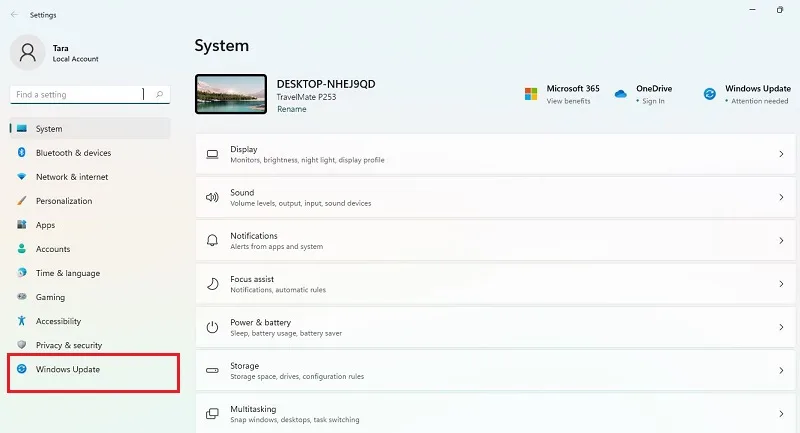Image resolution: width=800 pixels, height=433 pixels.
Task: Click the Personalization paintbrush icon
Action: (x=21, y=200)
